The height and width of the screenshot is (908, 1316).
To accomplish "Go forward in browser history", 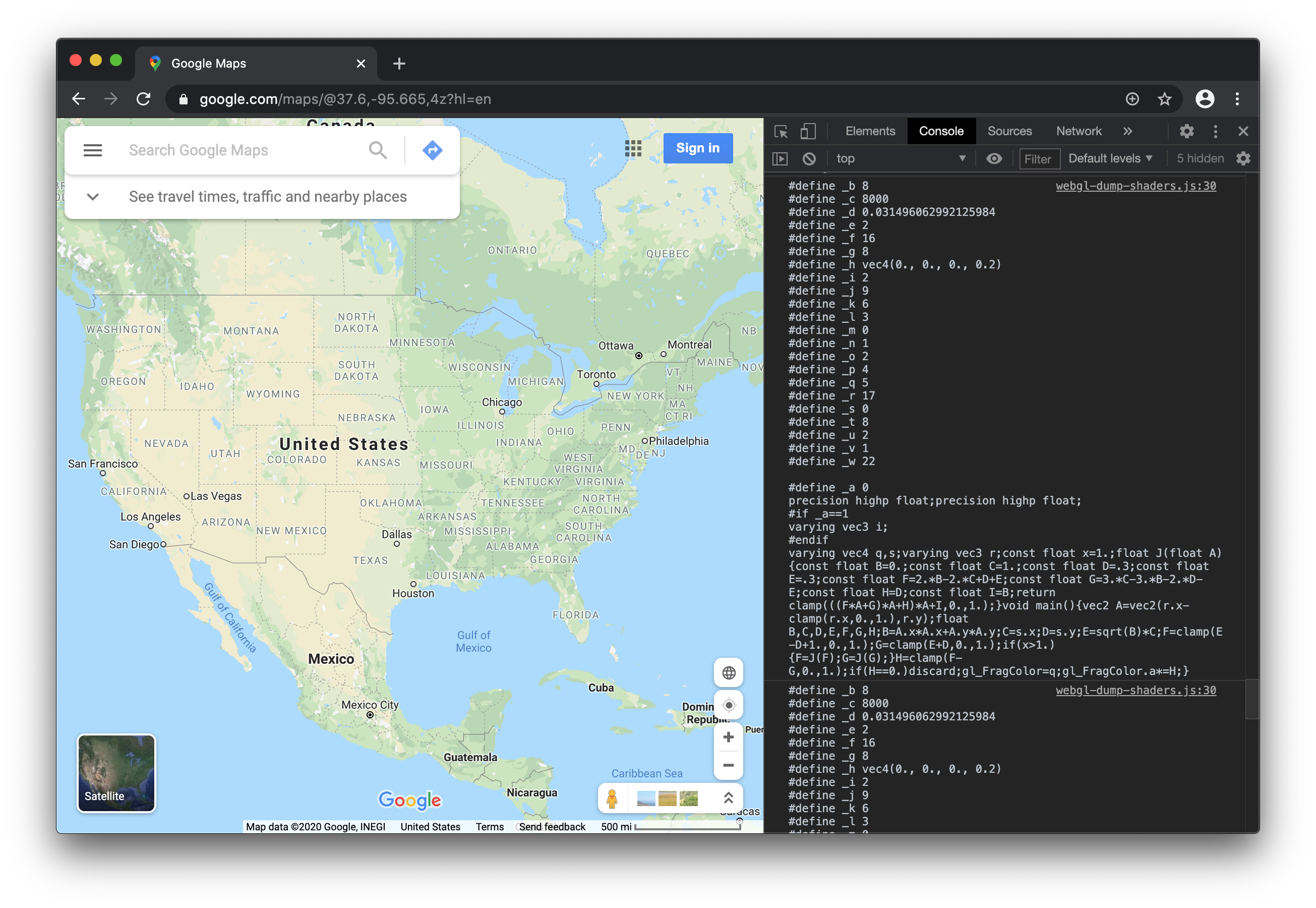I will coord(111,99).
